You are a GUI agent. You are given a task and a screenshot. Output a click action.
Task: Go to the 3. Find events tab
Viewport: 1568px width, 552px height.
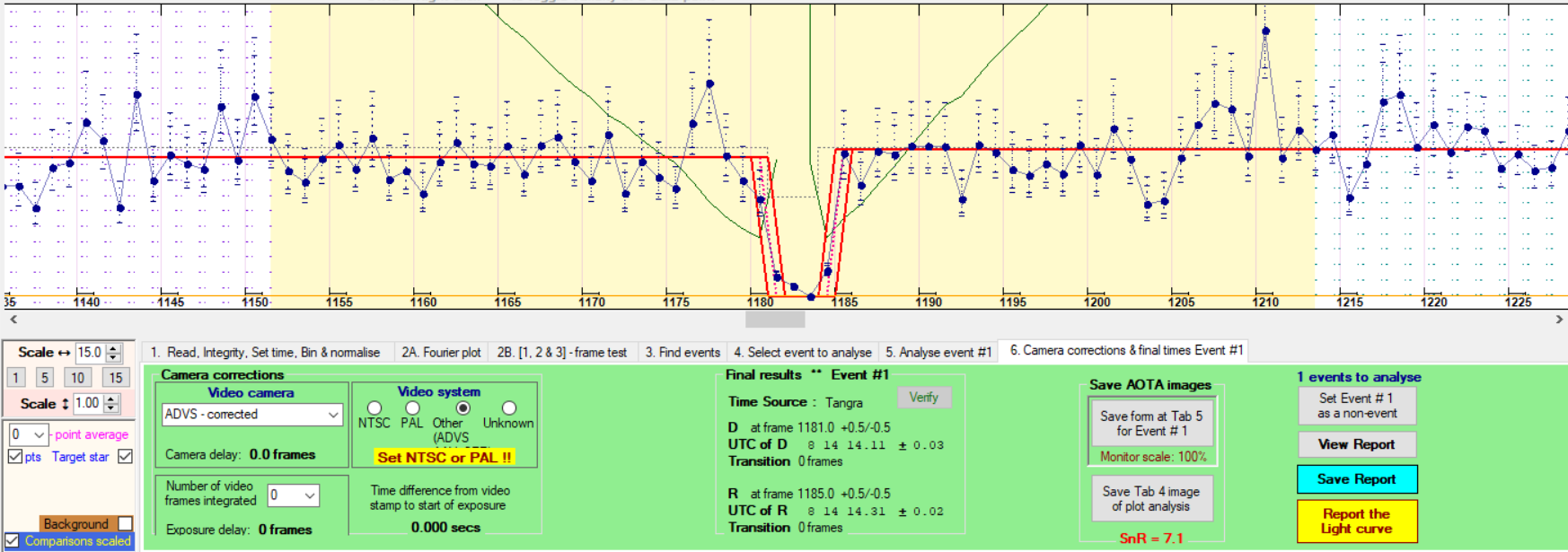pyautogui.click(x=682, y=352)
